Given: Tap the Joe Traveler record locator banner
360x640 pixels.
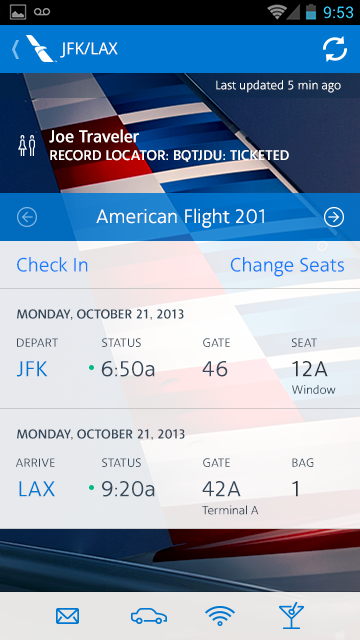Looking at the screenshot, I should (x=169, y=146).
